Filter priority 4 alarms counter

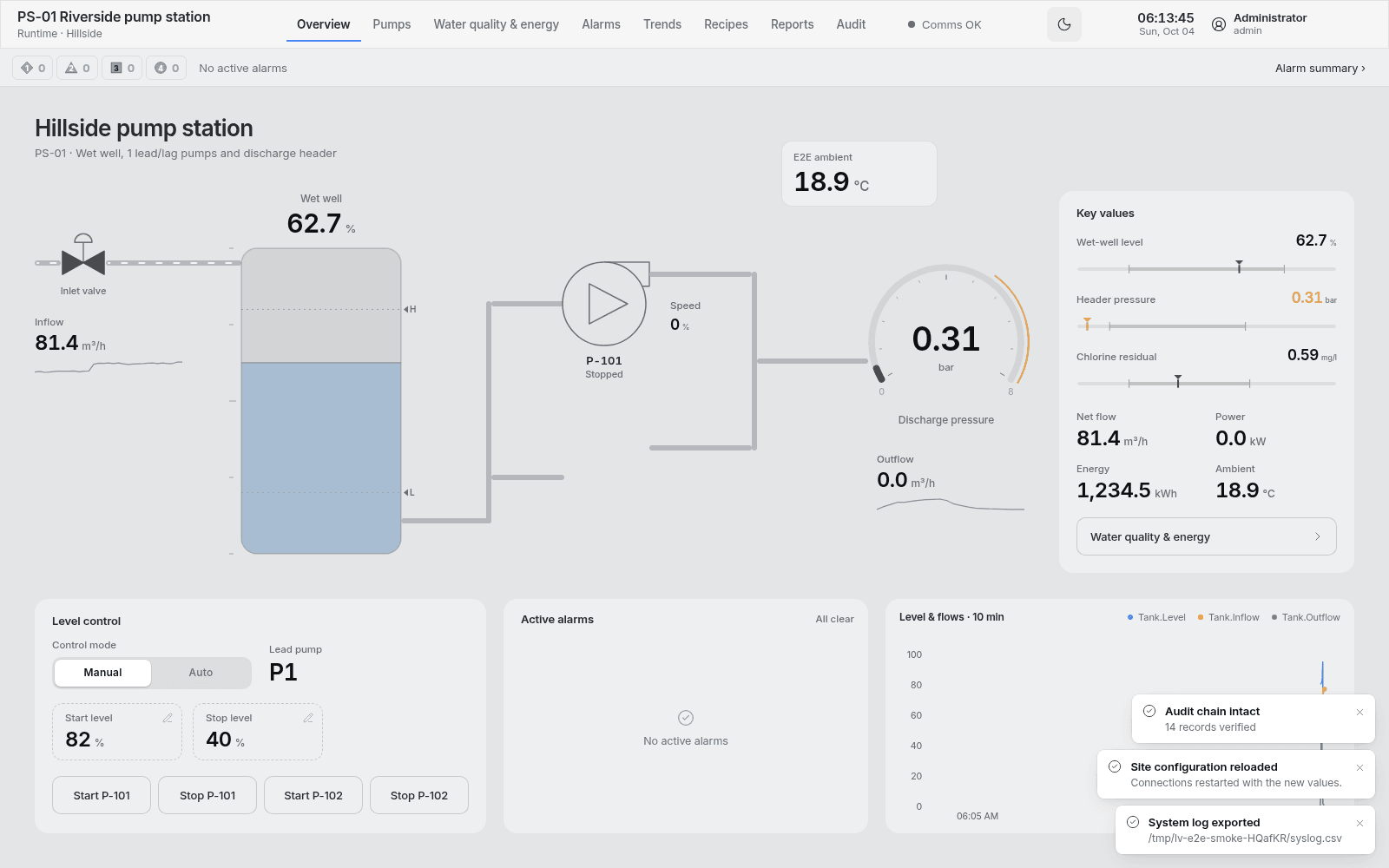point(167,68)
